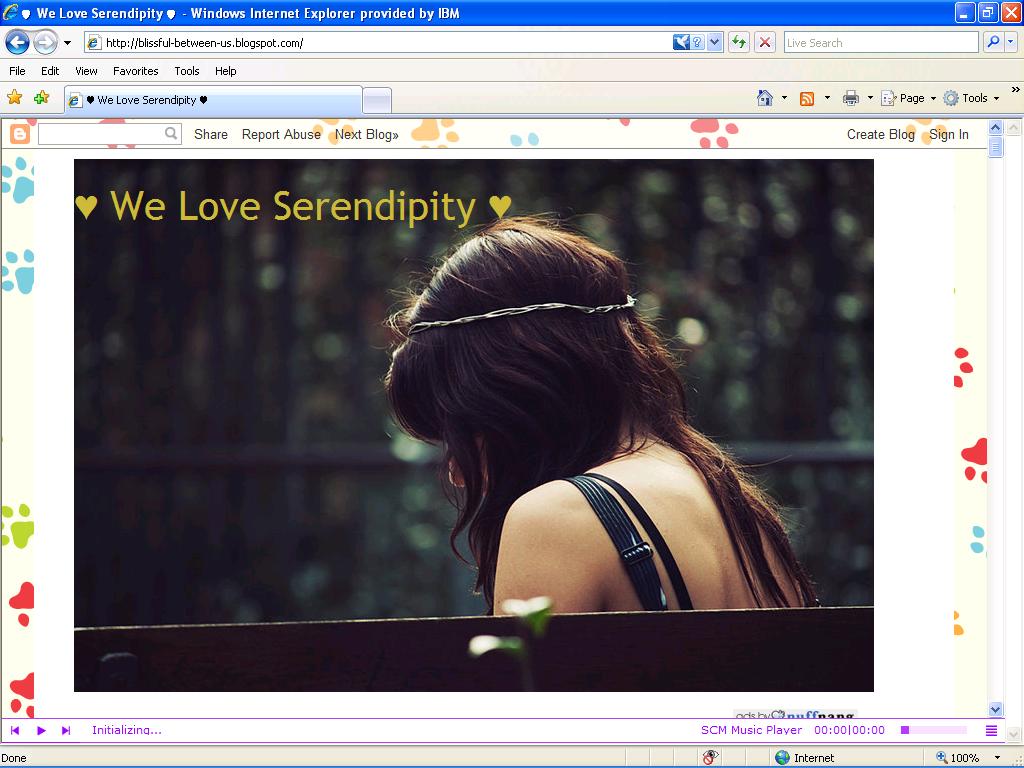The width and height of the screenshot is (1024, 768).
Task: Click the Next Blog» link
Action: point(366,135)
